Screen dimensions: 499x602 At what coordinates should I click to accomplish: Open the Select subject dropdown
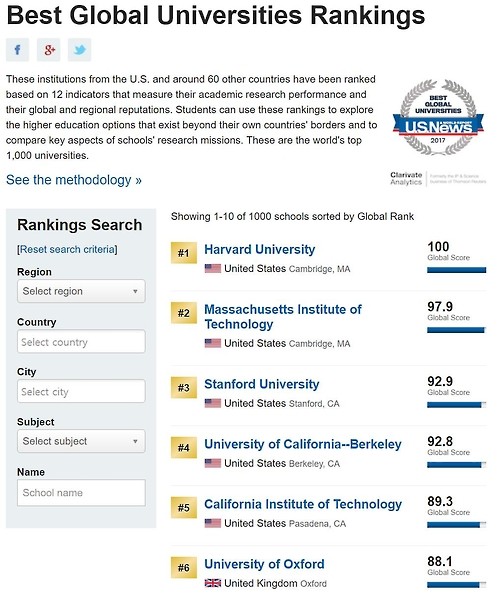[81, 441]
